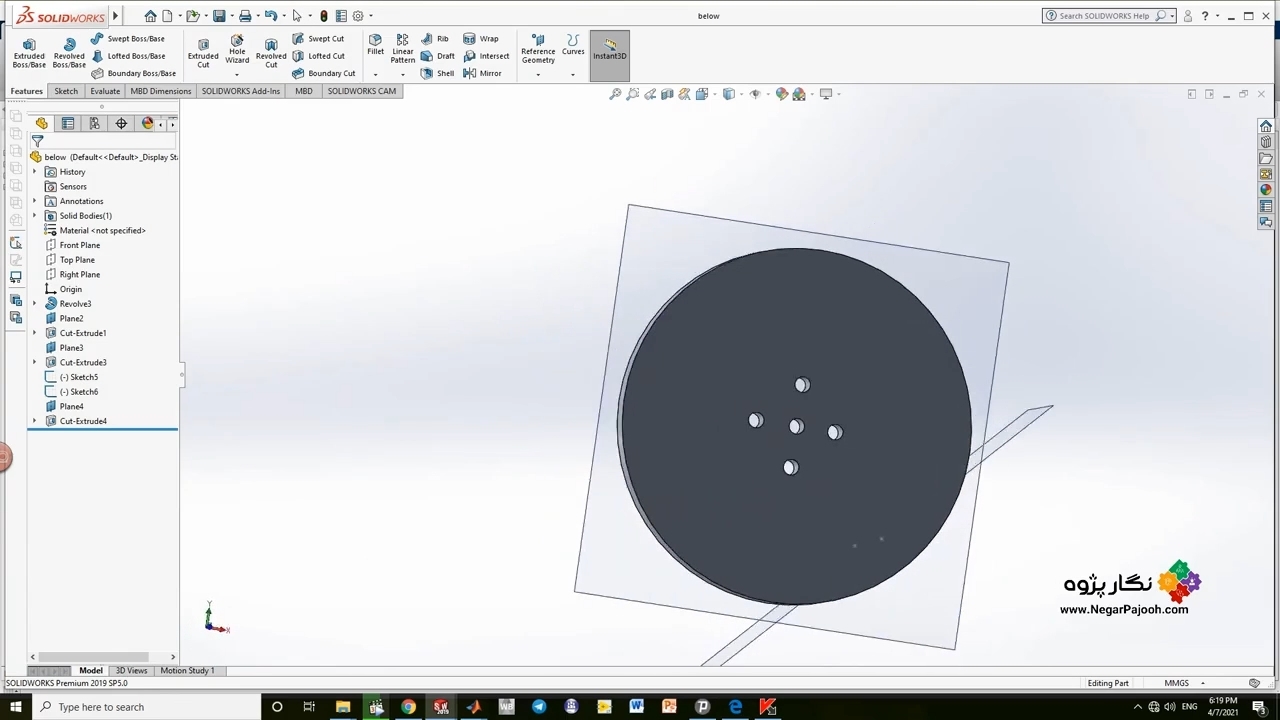Open the MMGS unit system dropdown
Viewport: 1280px width, 720px height.
pyautogui.click(x=1202, y=683)
